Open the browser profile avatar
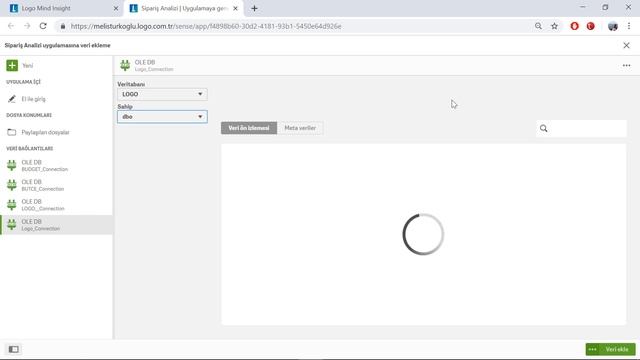Viewport: 640px width, 360px height. [x=613, y=26]
